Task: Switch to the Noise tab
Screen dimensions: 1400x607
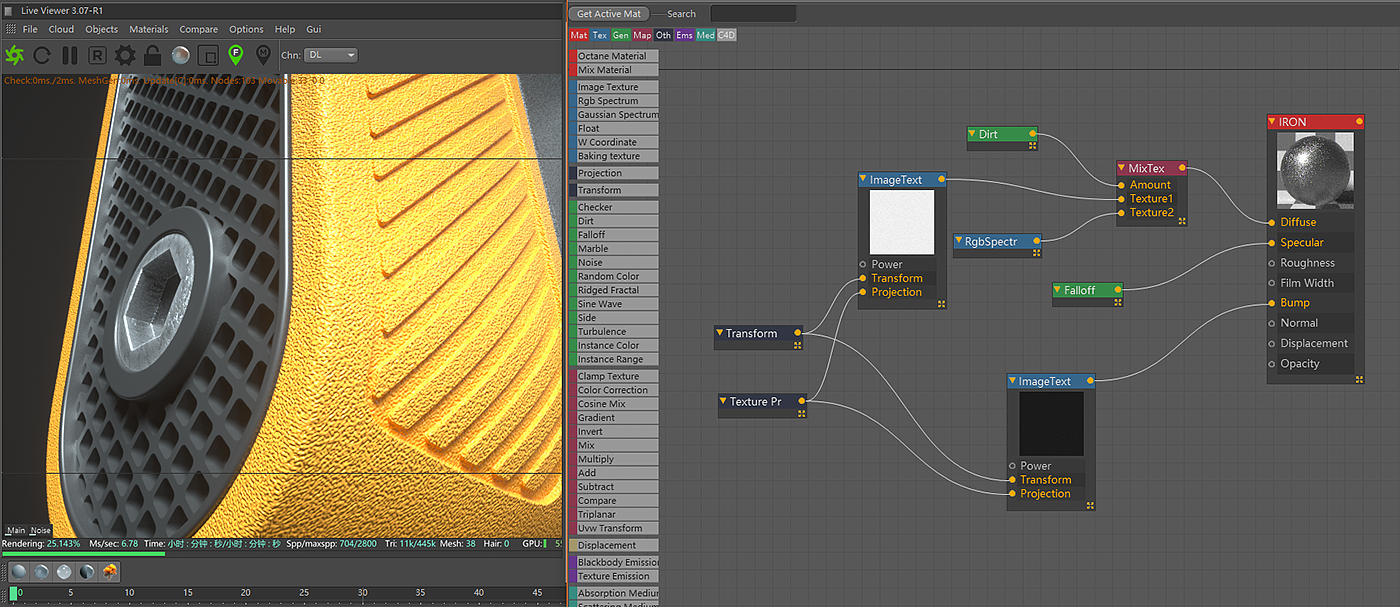Action: point(40,530)
